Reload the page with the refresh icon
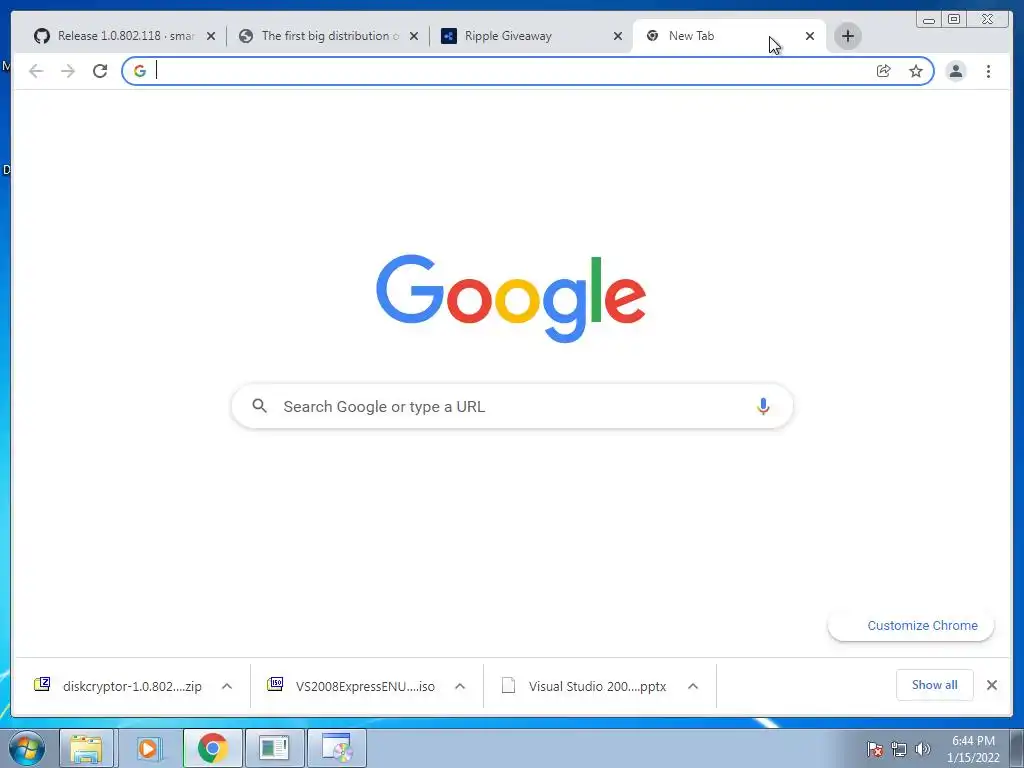1024x768 pixels. click(100, 71)
